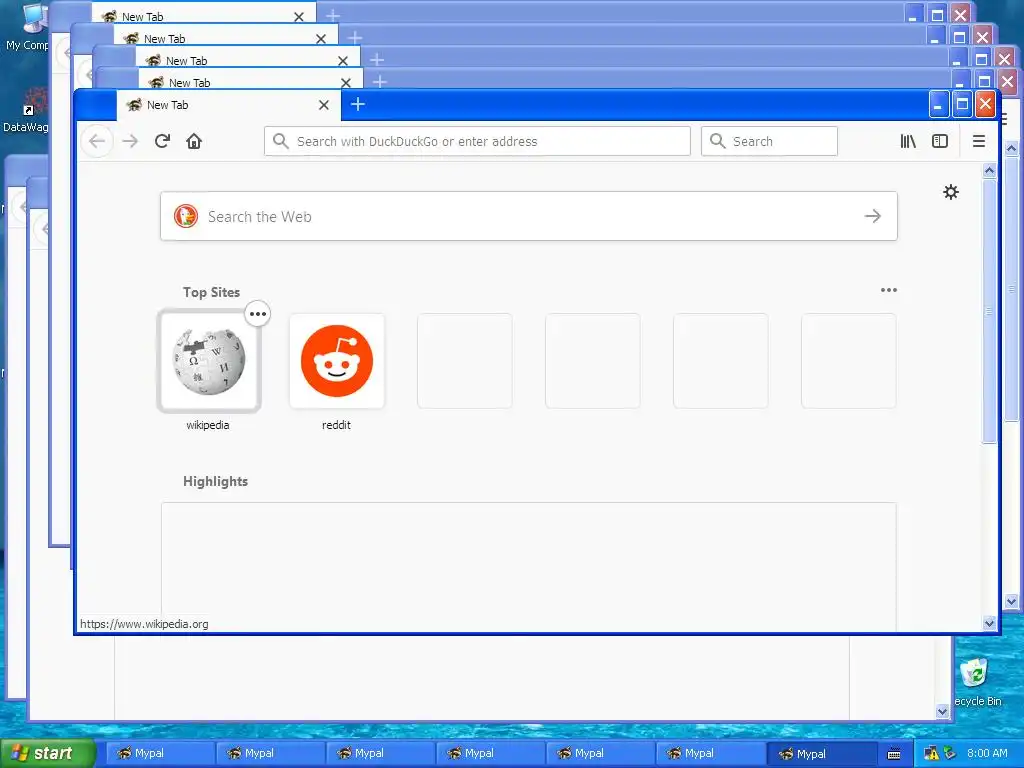Open the home page via house icon
The image size is (1024, 768).
pyautogui.click(x=194, y=141)
